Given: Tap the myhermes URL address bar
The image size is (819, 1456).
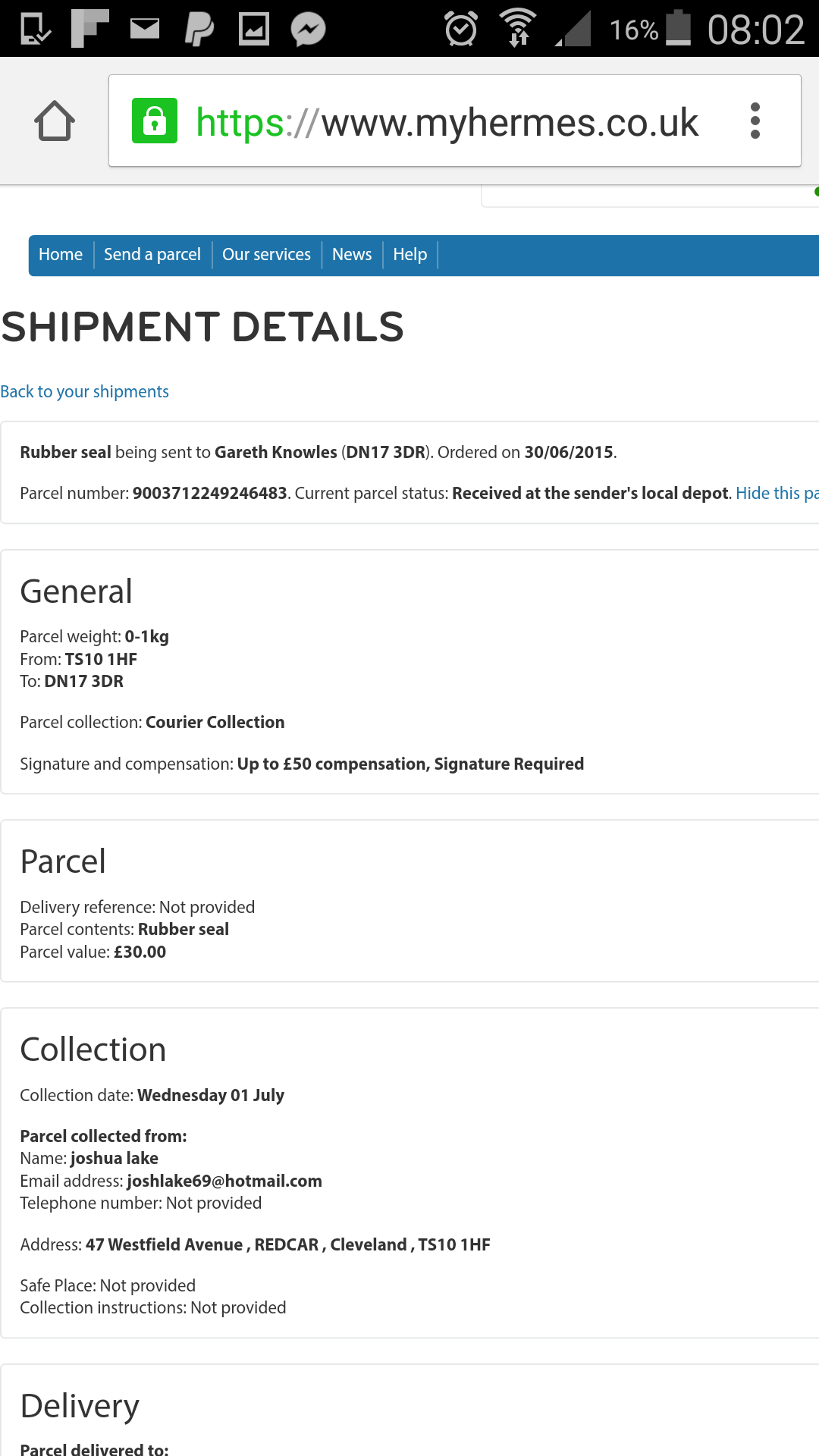Looking at the screenshot, I should tap(447, 122).
